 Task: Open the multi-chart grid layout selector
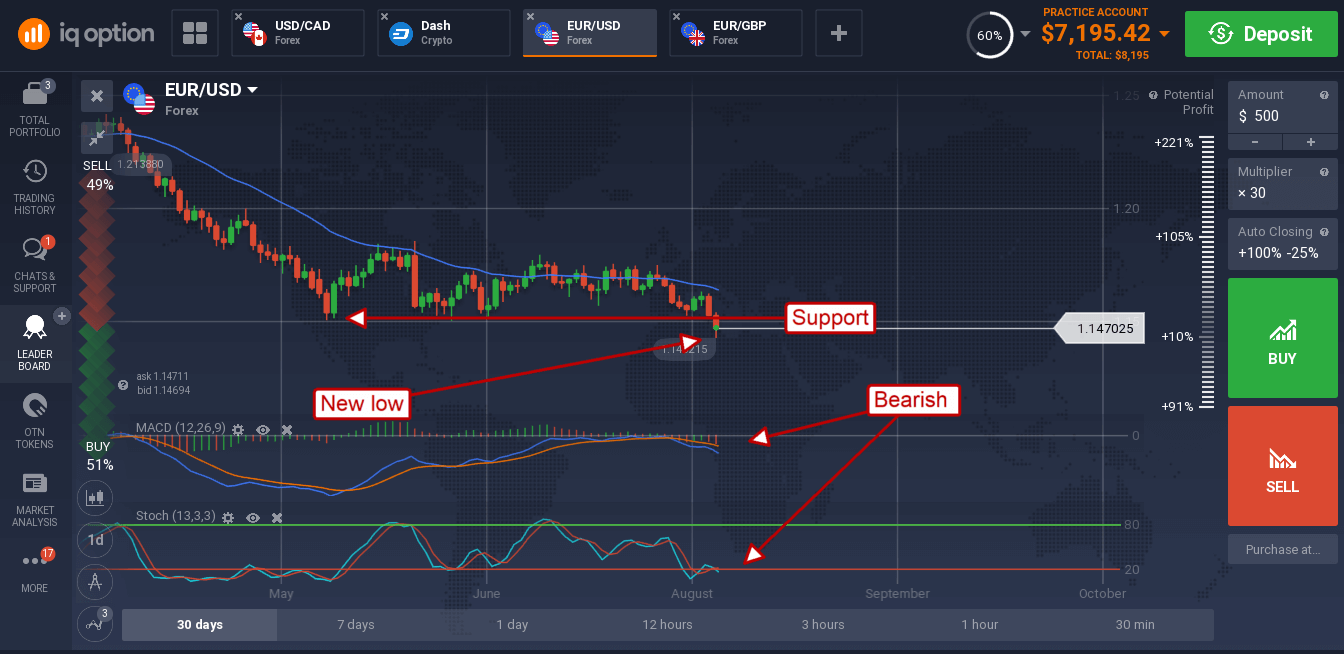point(194,33)
